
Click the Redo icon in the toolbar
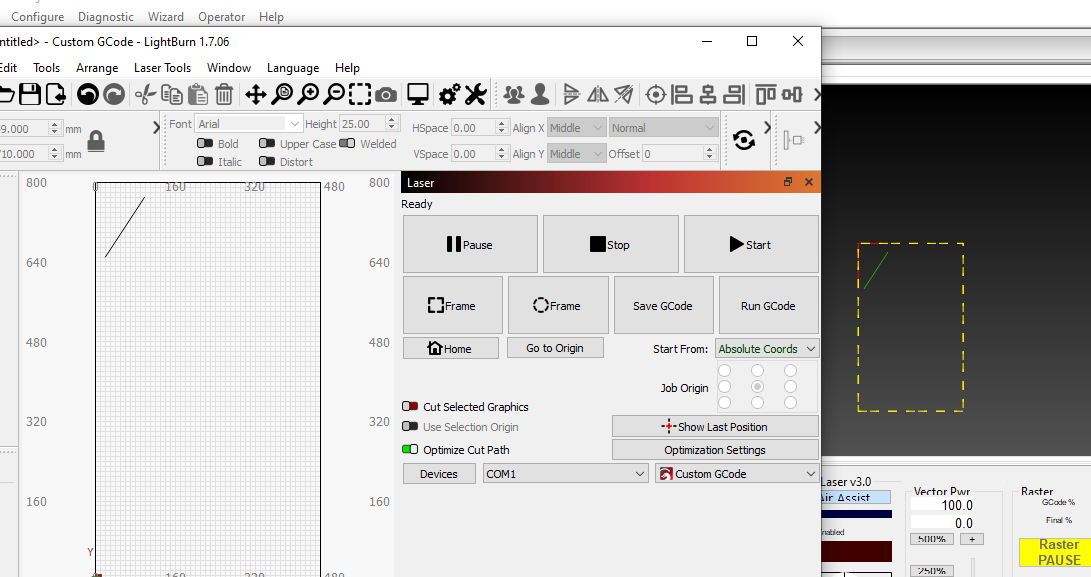114,94
